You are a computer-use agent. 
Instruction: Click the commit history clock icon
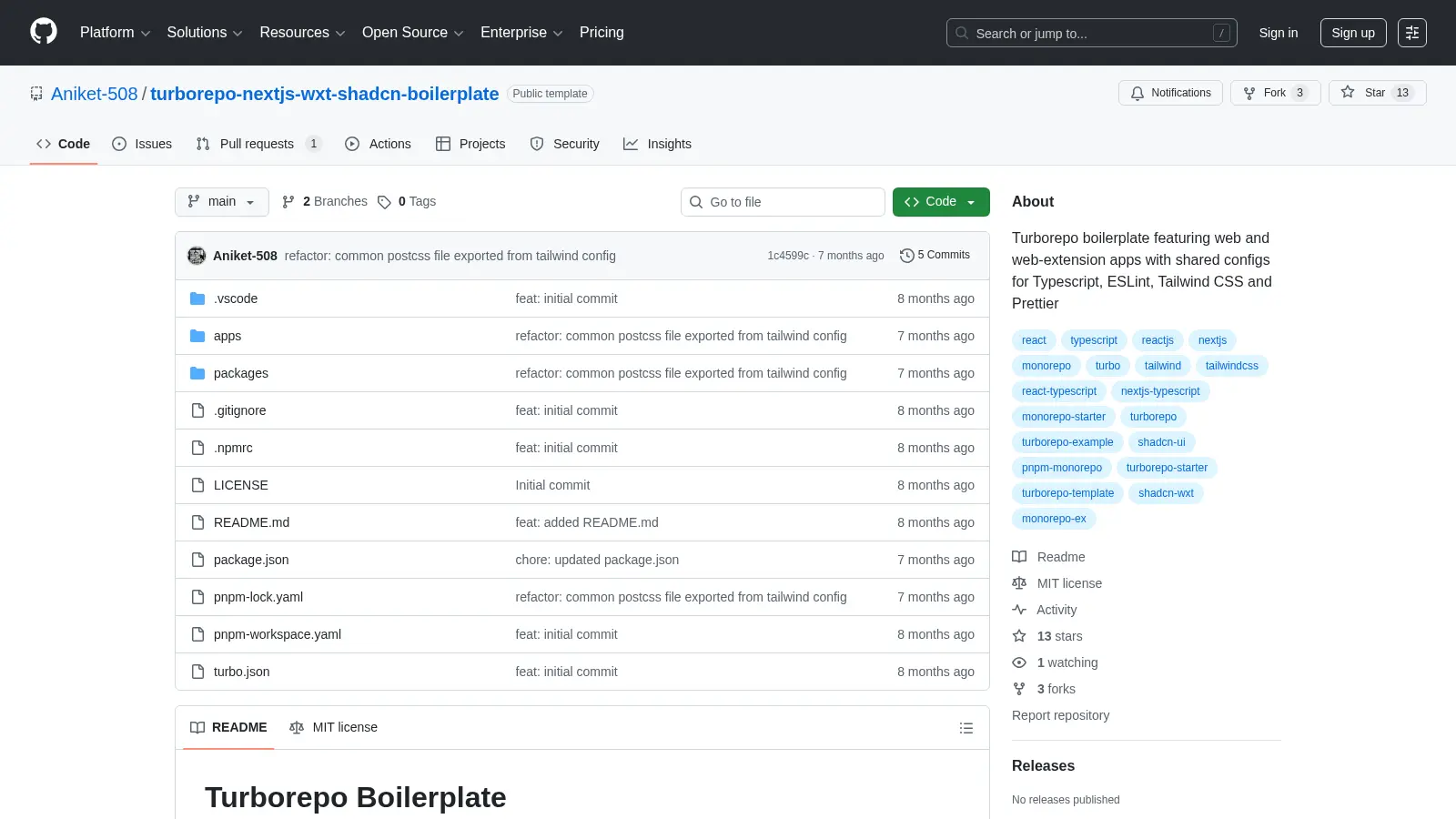pyautogui.click(x=906, y=256)
